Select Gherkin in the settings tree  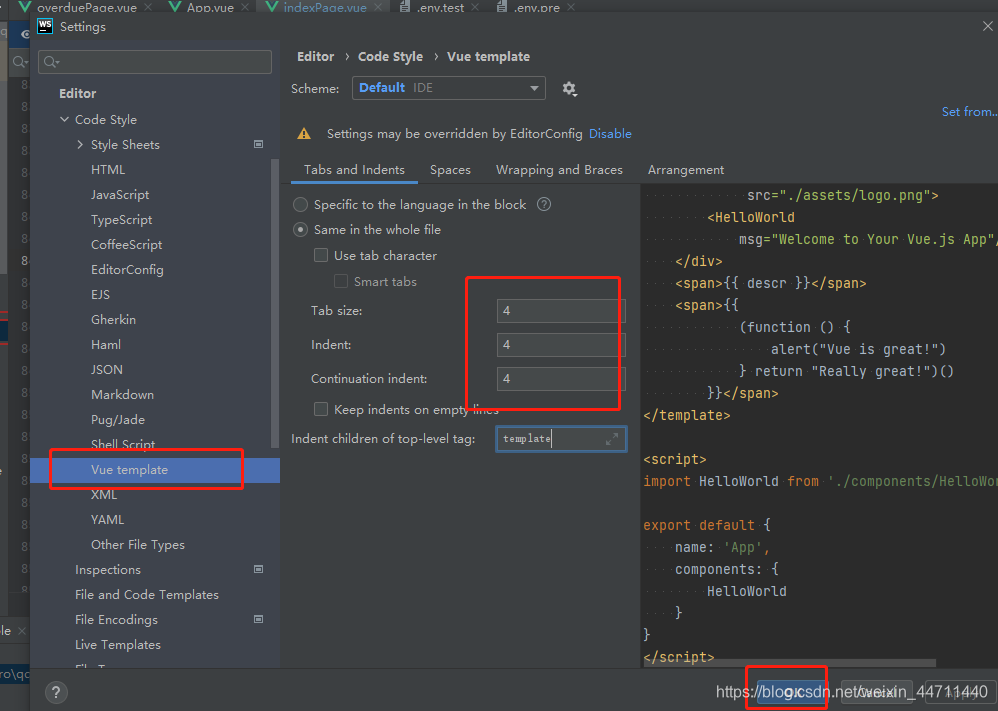click(x=113, y=320)
